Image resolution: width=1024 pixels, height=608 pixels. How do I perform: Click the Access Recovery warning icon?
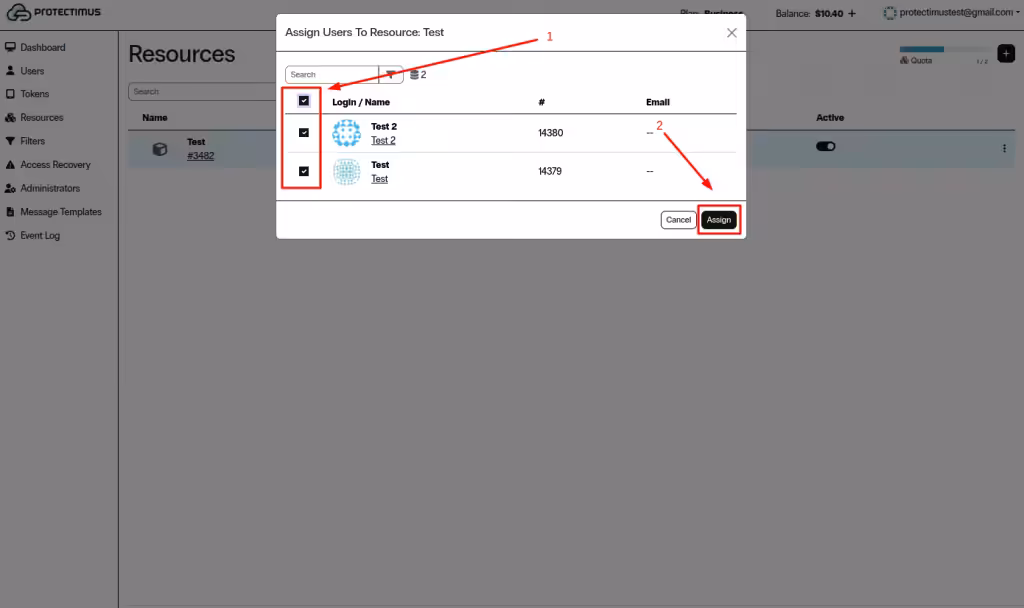click(x=10, y=165)
